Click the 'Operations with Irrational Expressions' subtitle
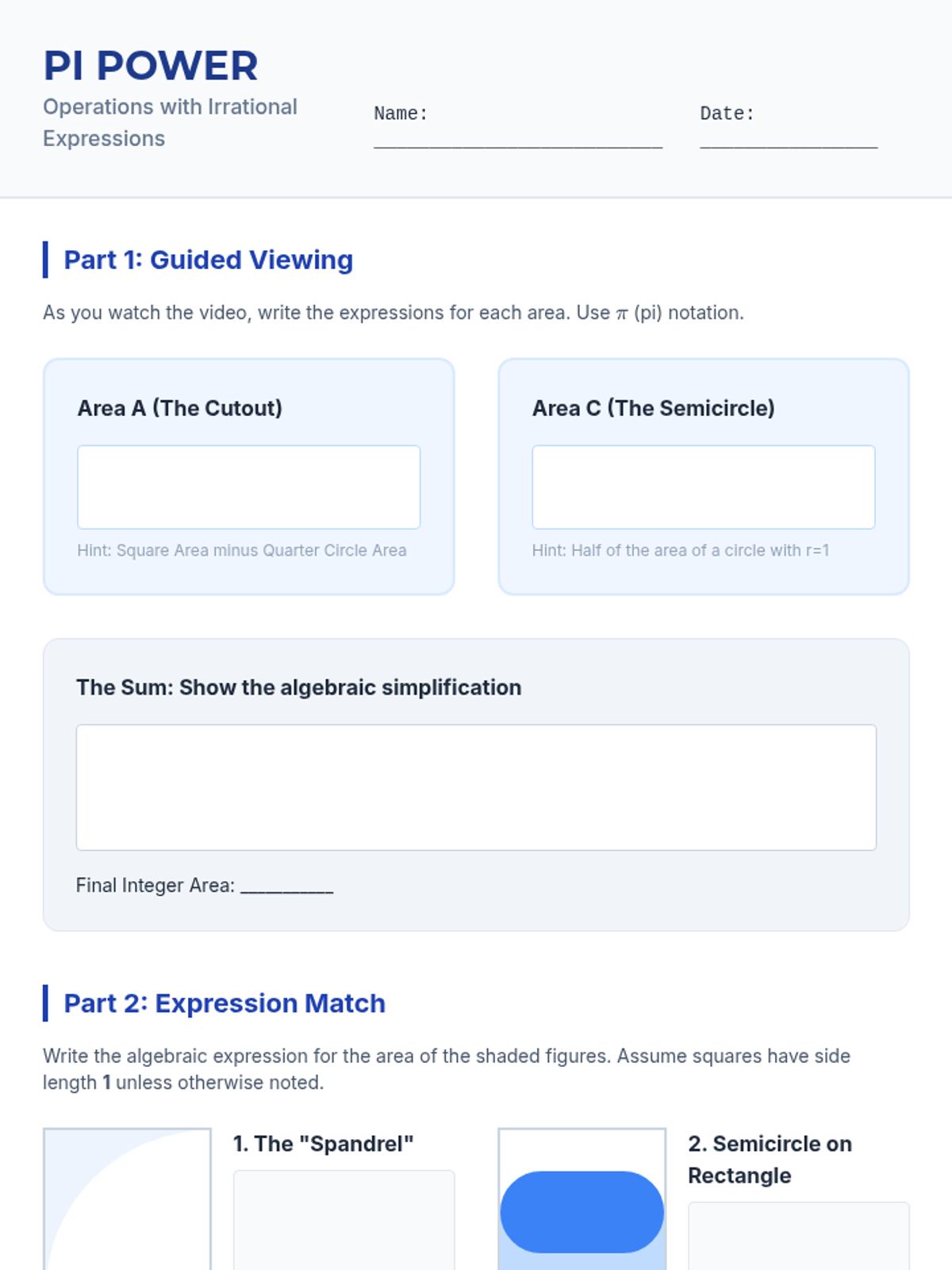This screenshot has width=952, height=1270. coord(170,122)
